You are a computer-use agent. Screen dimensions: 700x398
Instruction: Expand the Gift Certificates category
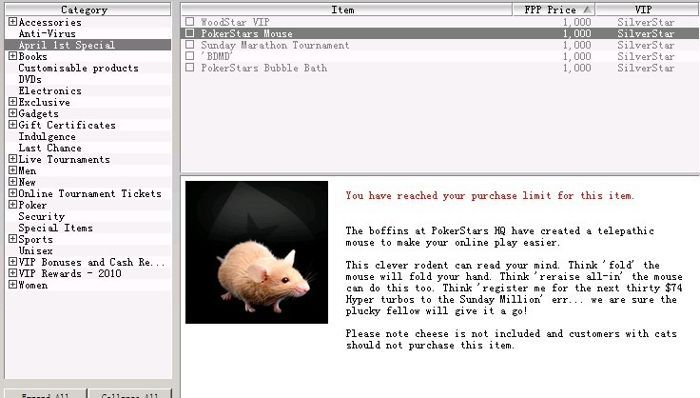pos(12,124)
